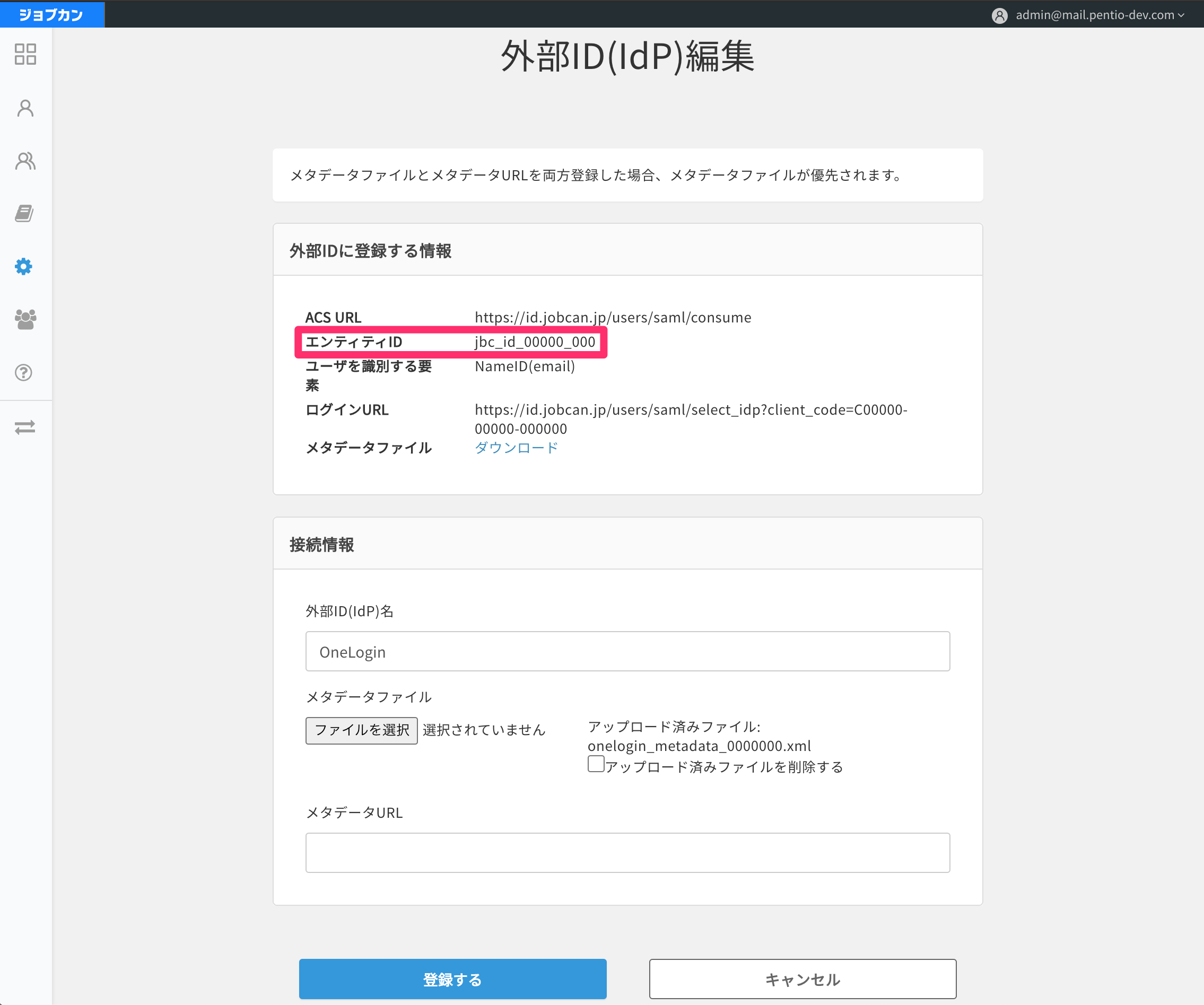Viewport: 1204px width, 1005px height.
Task: Click the 登録する button
Action: click(x=452, y=979)
